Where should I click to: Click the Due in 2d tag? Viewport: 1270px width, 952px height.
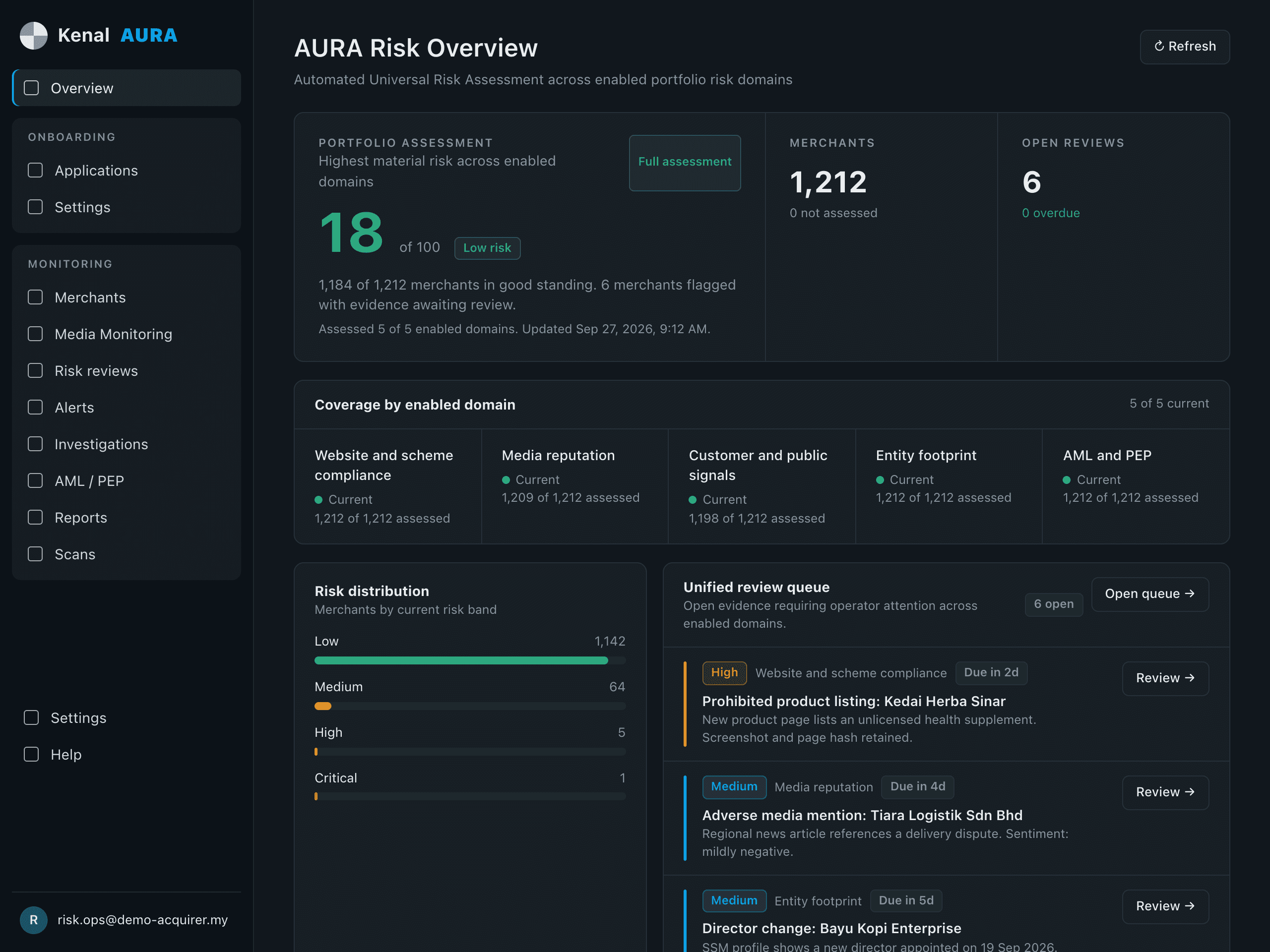point(991,672)
